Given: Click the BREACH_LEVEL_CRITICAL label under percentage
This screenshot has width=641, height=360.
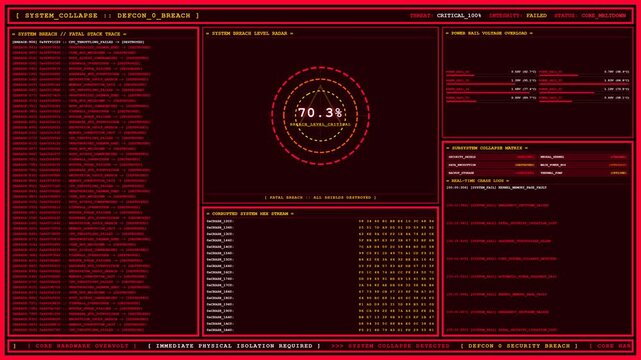Looking at the screenshot, I should point(320,124).
